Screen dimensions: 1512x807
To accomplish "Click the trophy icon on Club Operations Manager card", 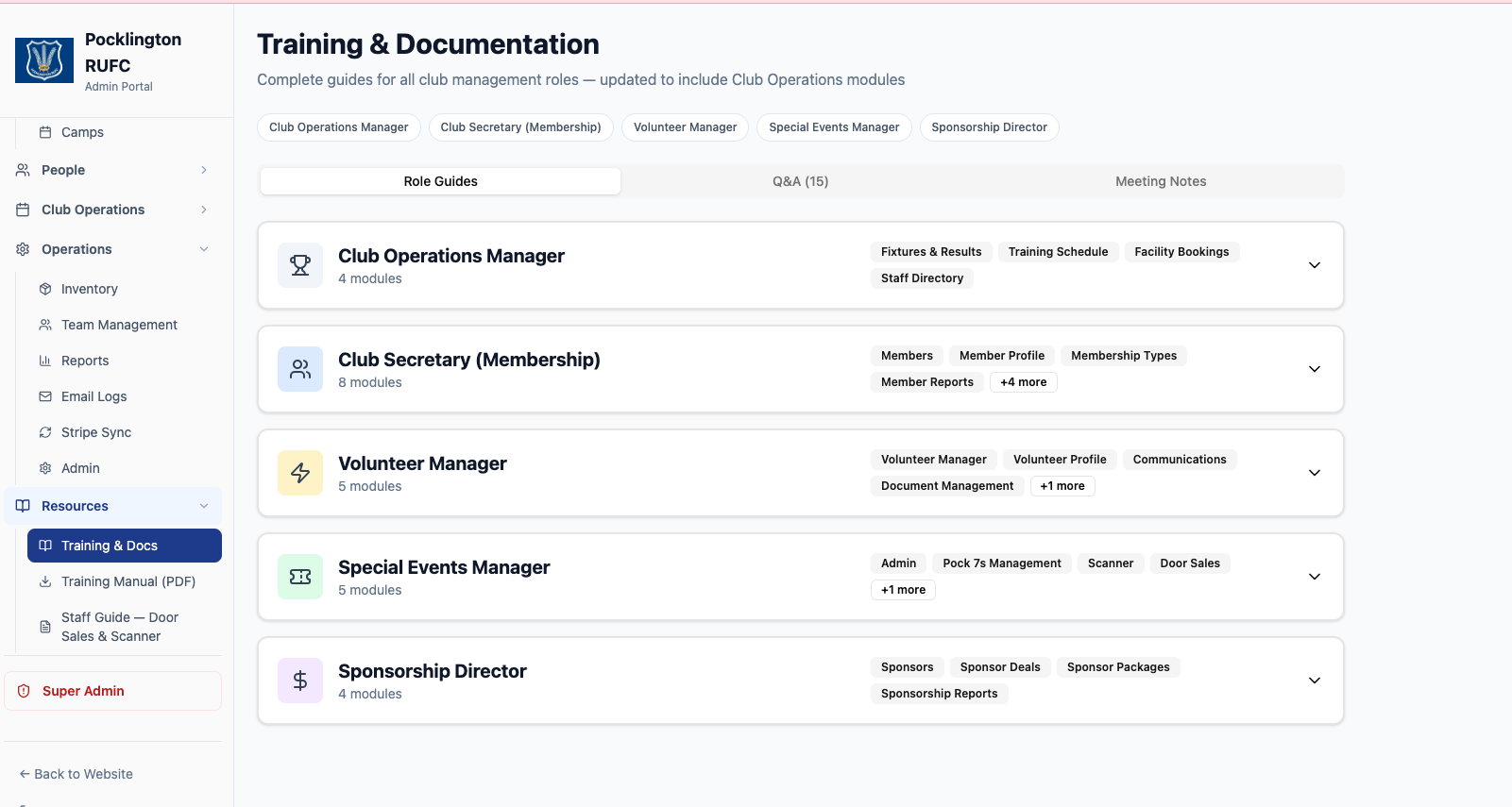I will click(x=300, y=265).
